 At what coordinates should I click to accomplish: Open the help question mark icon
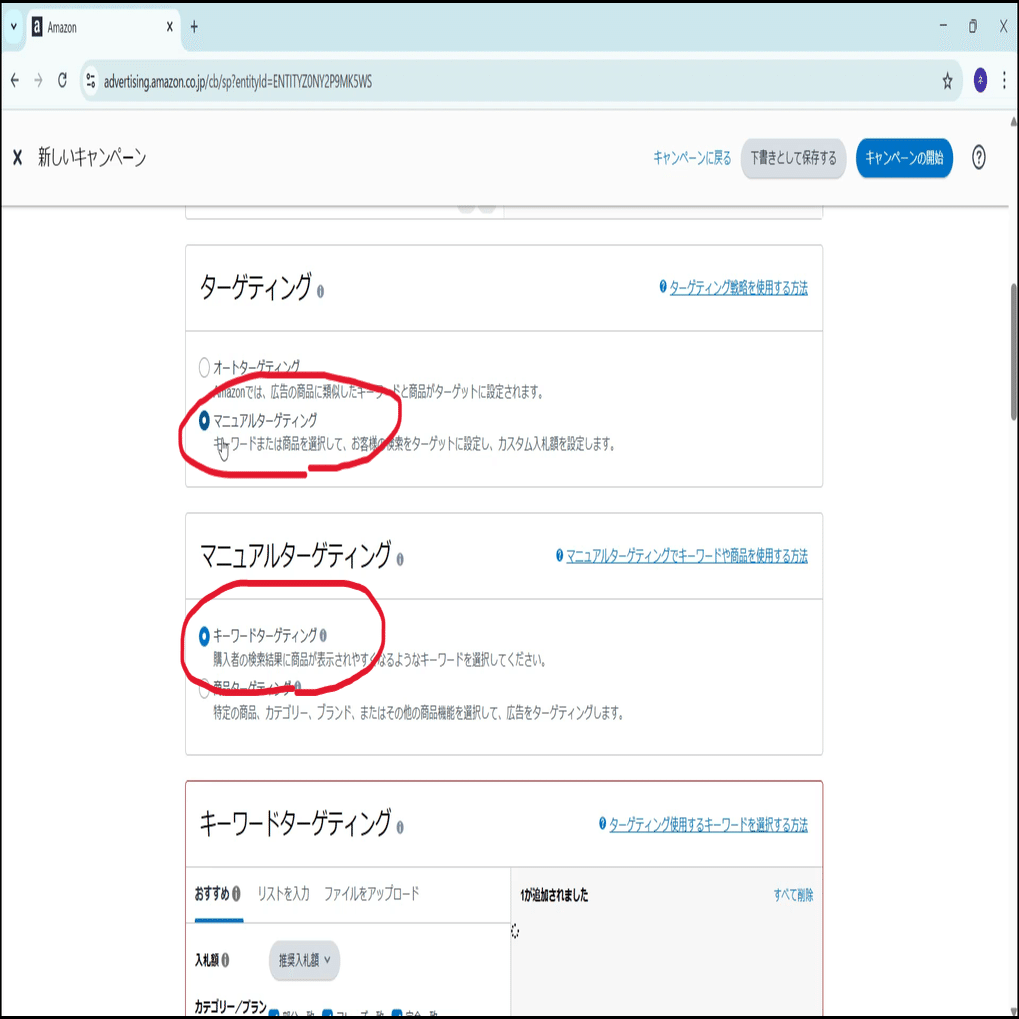click(x=979, y=157)
